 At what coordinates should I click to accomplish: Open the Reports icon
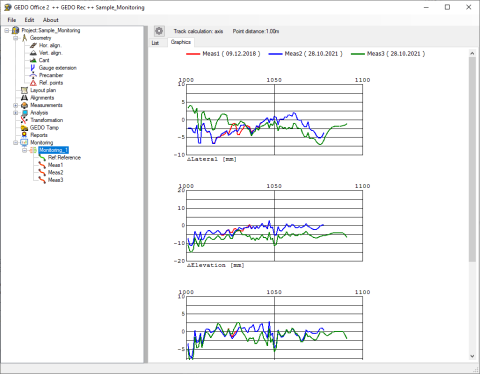[x=24, y=135]
